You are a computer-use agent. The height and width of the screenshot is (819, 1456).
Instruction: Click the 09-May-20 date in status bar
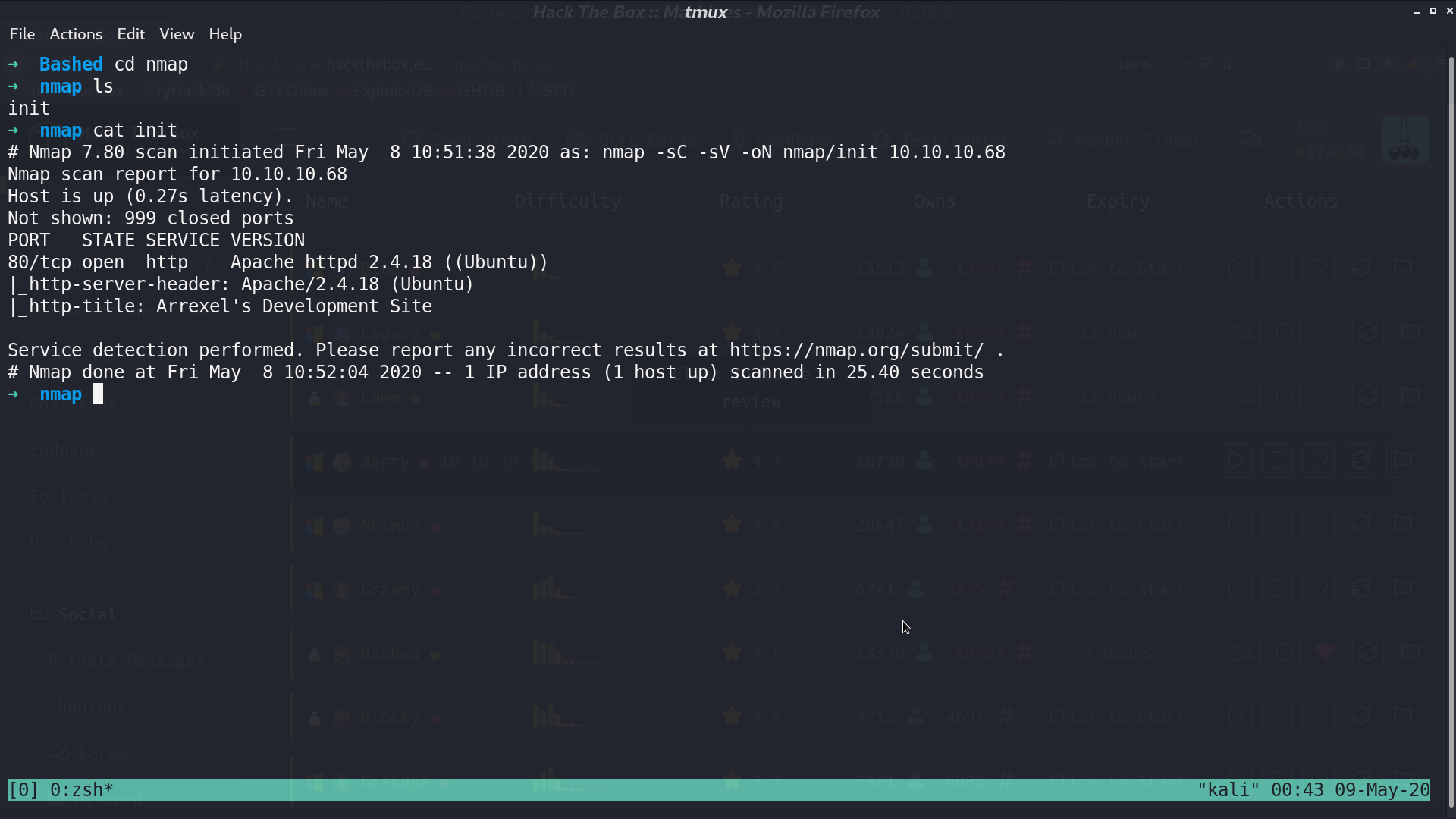1382,790
